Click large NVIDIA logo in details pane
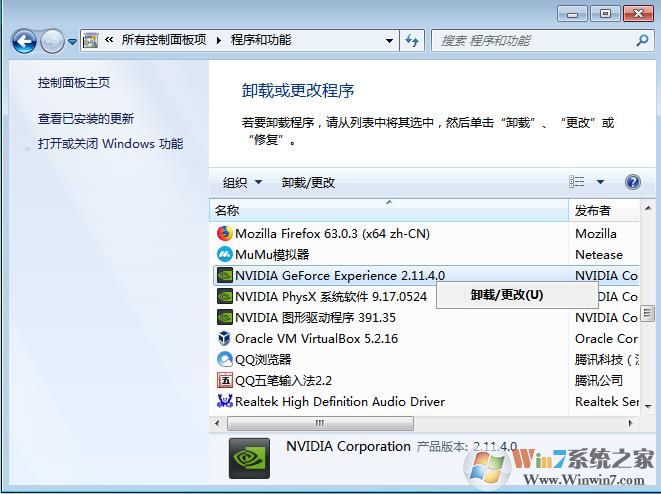Screen dimensions: 661x494 point(249,458)
